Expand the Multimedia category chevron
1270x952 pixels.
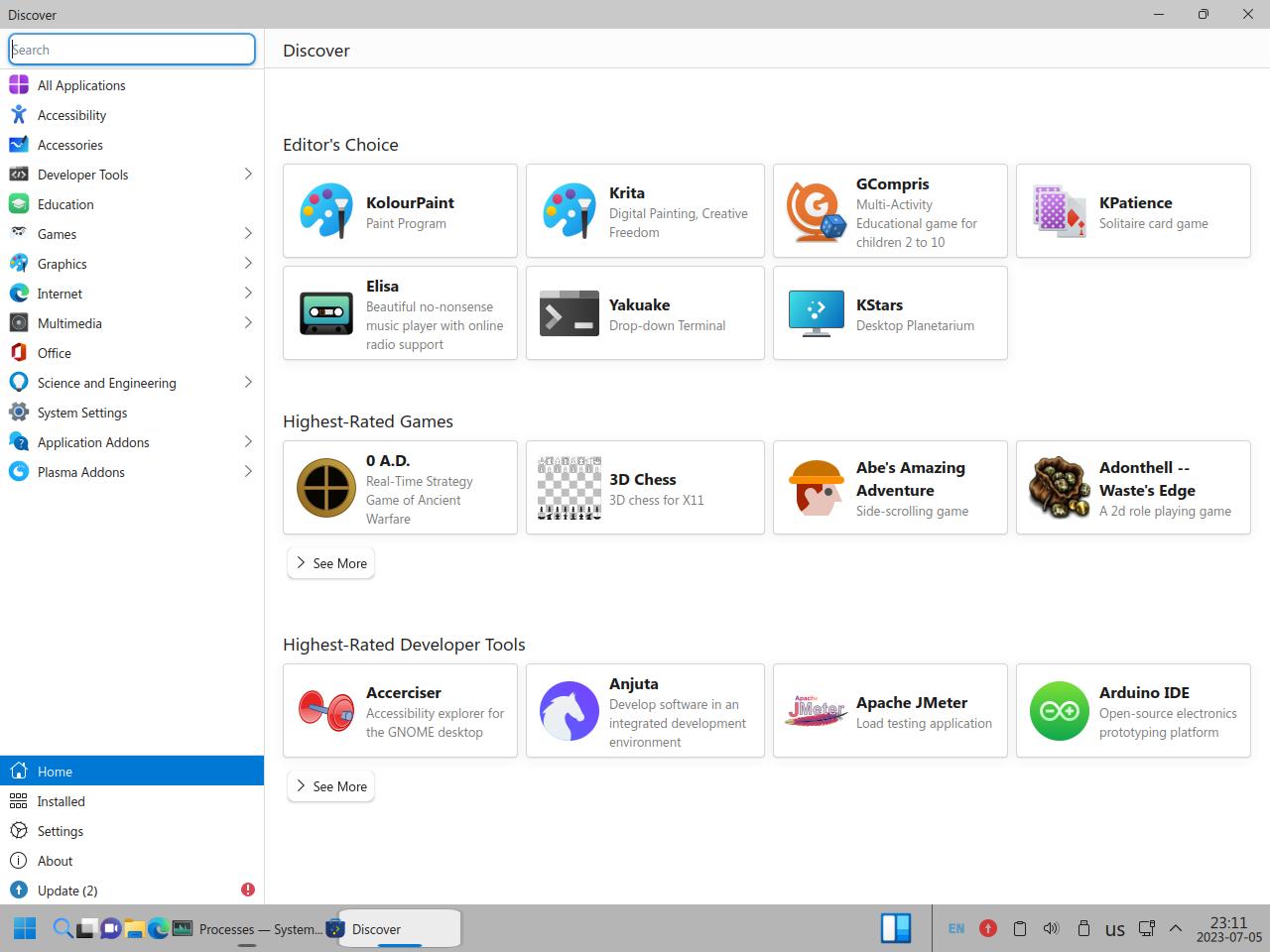pyautogui.click(x=248, y=323)
